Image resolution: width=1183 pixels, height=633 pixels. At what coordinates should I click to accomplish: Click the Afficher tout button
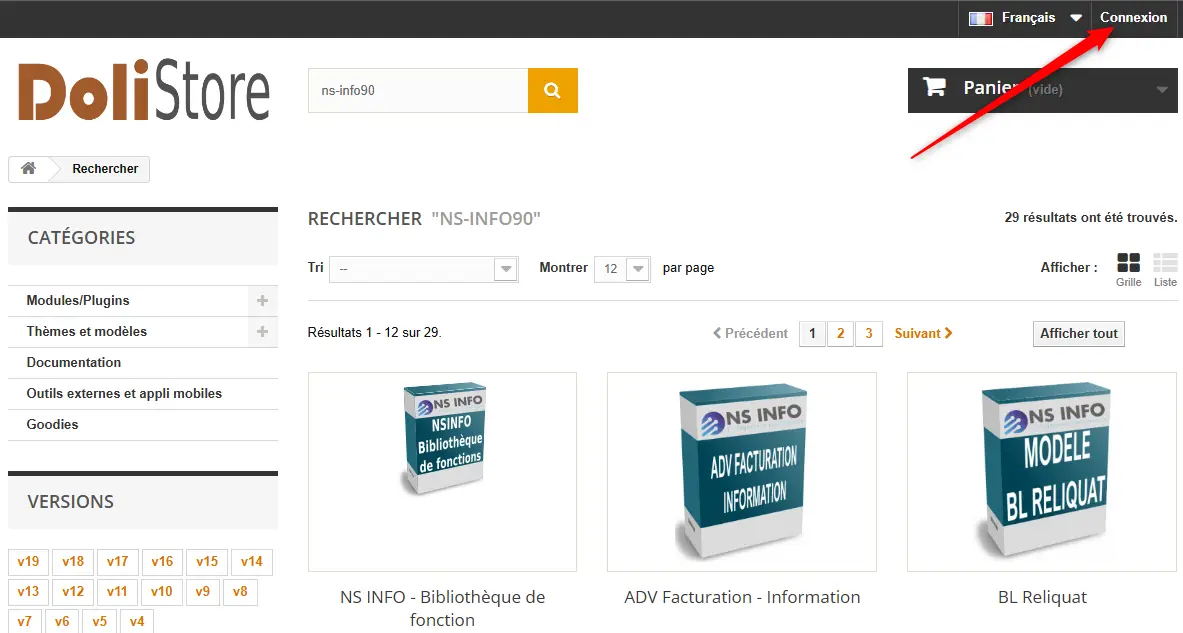(1079, 333)
